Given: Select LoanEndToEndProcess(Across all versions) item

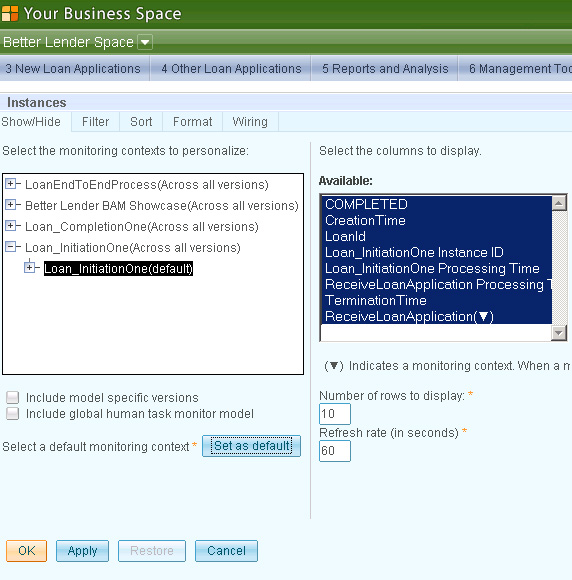Looking at the screenshot, I should coord(147,185).
